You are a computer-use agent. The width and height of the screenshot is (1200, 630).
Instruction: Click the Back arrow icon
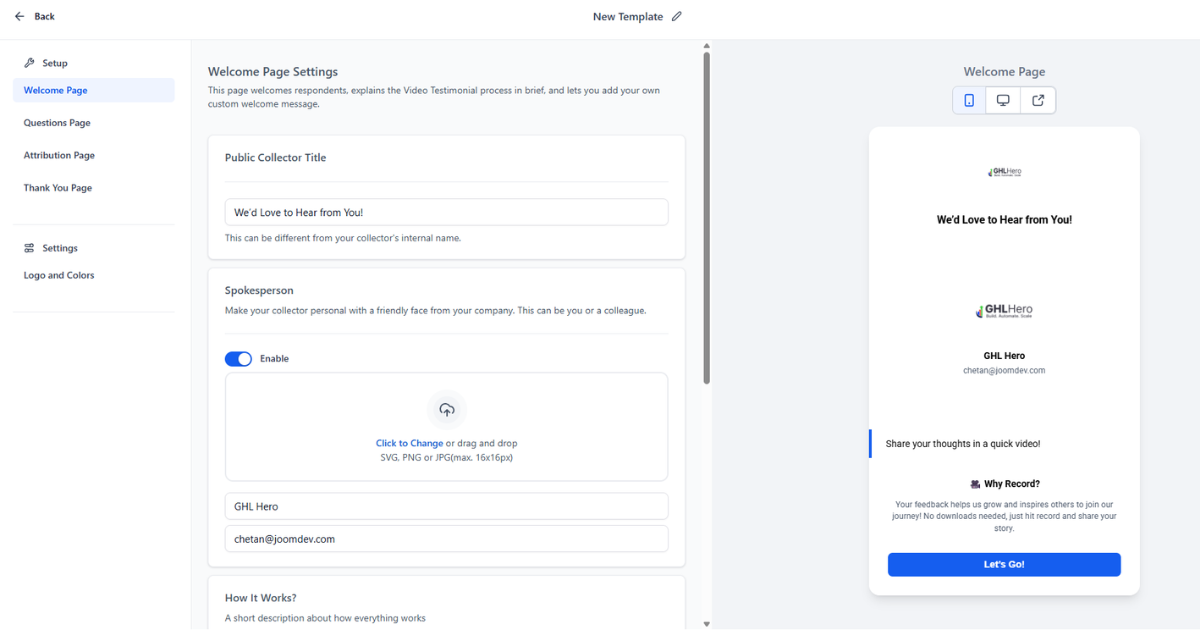tap(19, 16)
